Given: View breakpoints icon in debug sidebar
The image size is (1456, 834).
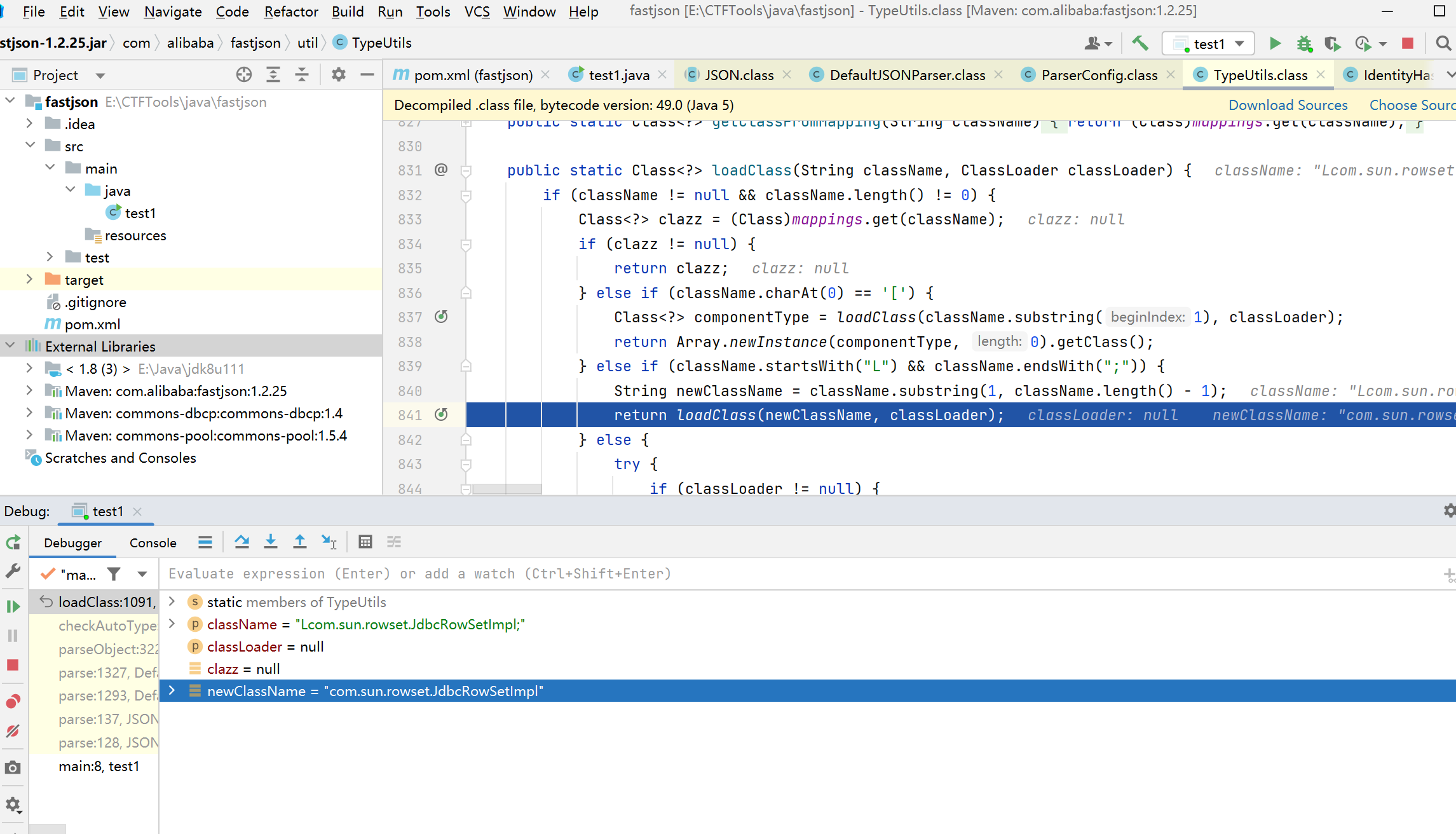Looking at the screenshot, I should 13,701.
